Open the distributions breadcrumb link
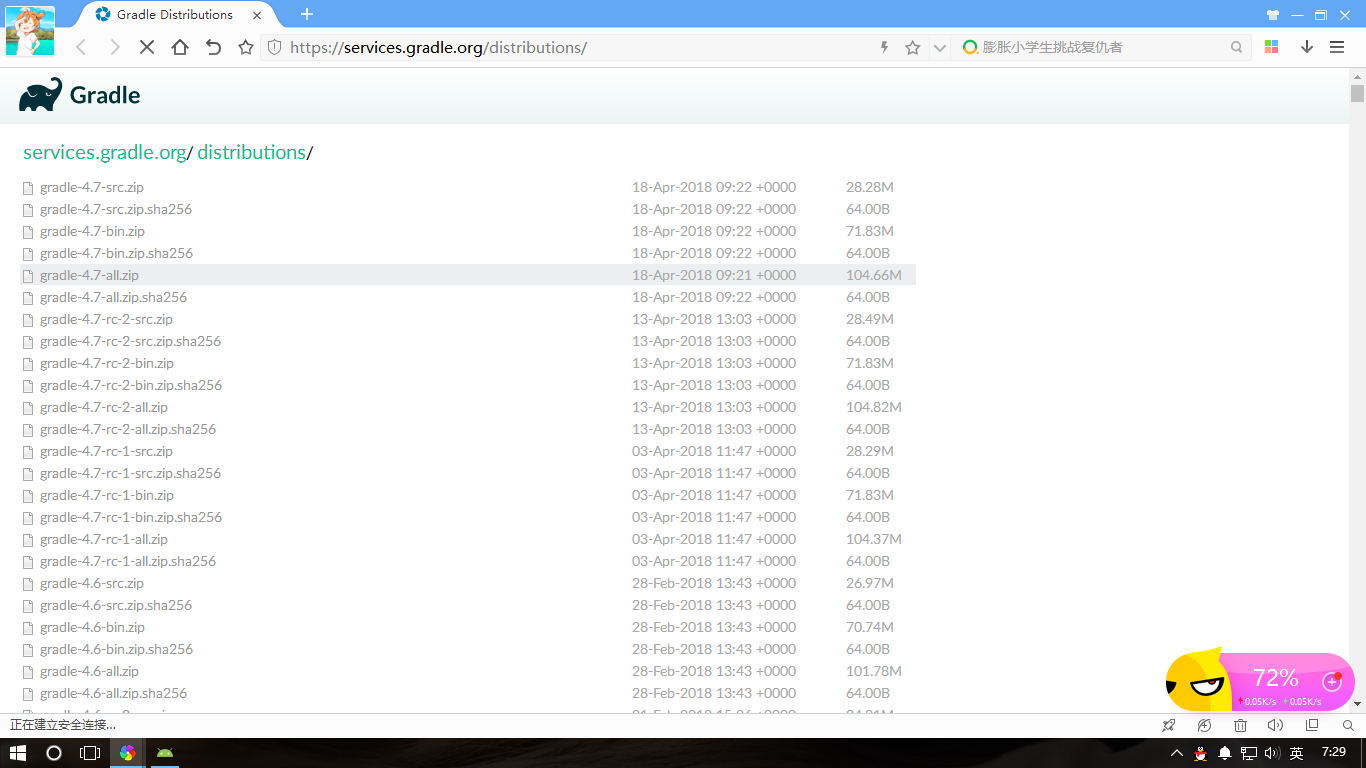Image resolution: width=1366 pixels, height=768 pixels. coord(251,152)
